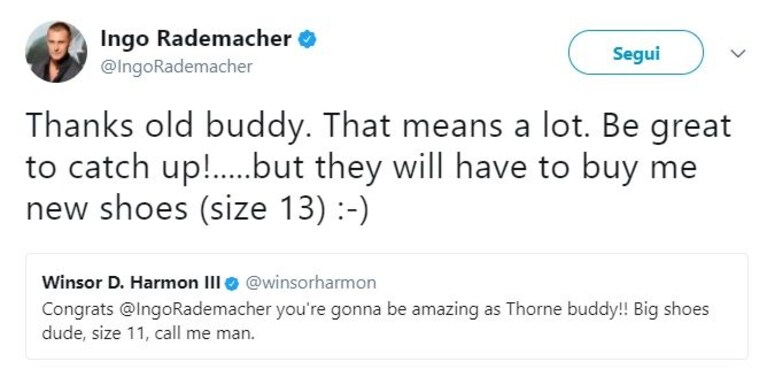Open Ingo Rademacher's profile picture
767x369 pixels.
click(56, 52)
